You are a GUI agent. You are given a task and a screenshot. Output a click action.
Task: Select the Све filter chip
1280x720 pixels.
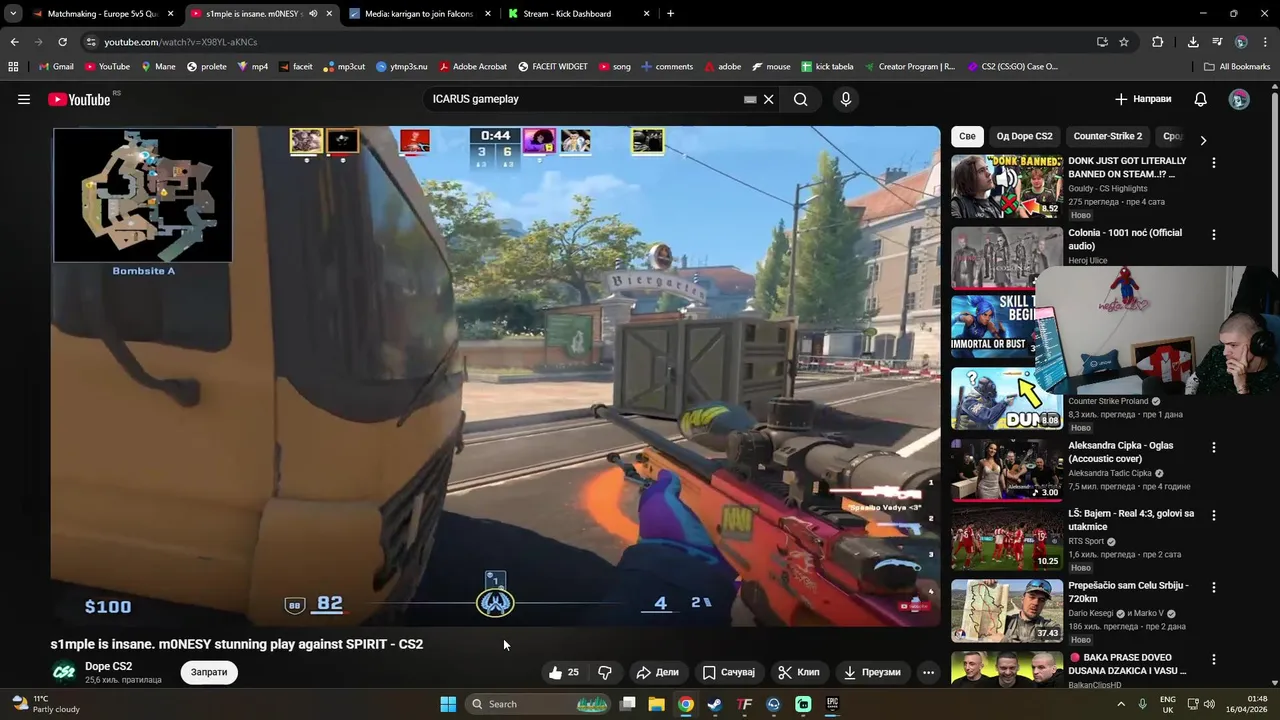(x=967, y=136)
